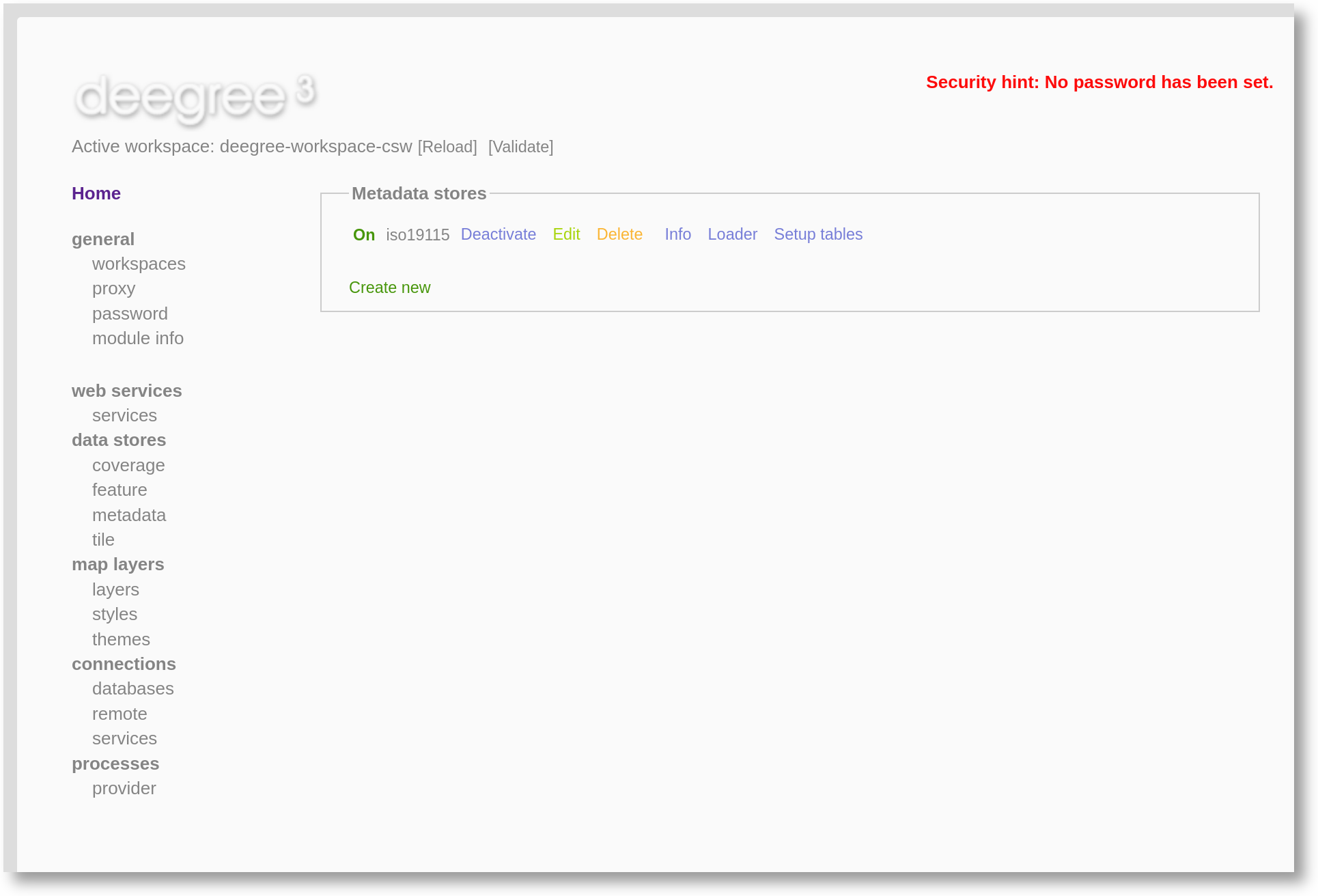The width and height of the screenshot is (1318, 896).
Task: Open the feature data stores page
Action: click(120, 490)
